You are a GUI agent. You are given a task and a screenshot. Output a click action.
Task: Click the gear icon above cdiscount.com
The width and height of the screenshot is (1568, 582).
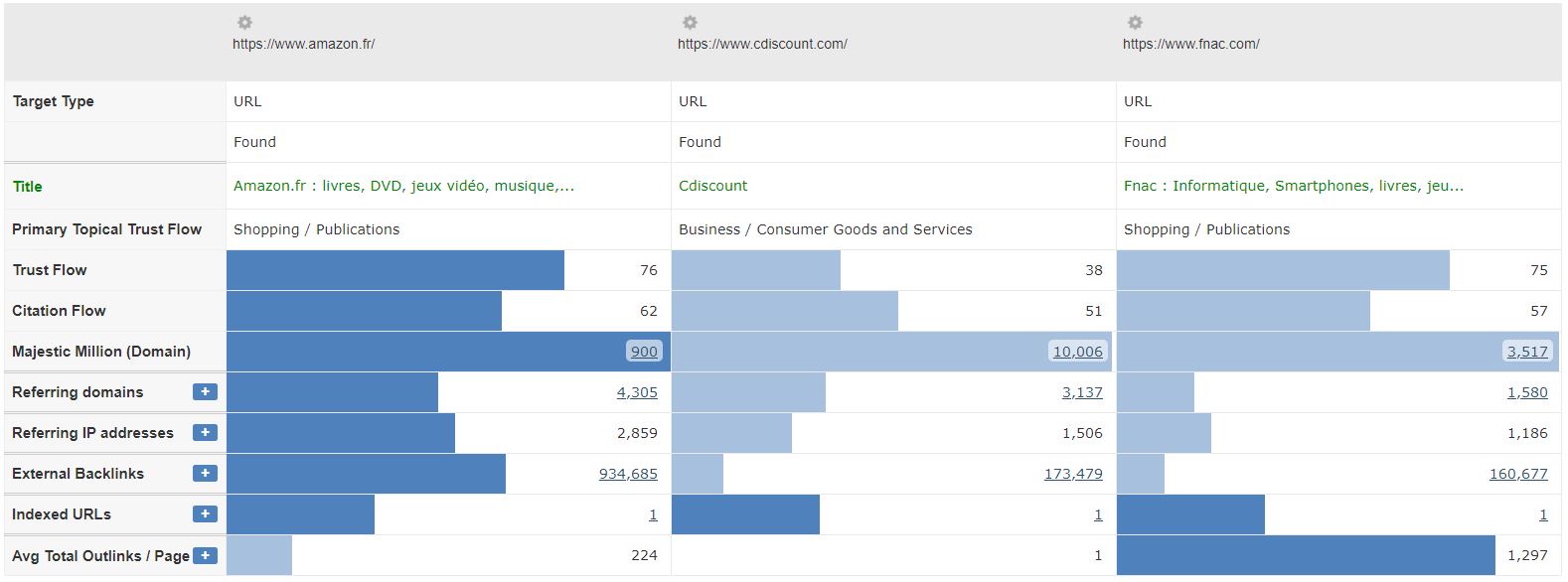click(690, 22)
